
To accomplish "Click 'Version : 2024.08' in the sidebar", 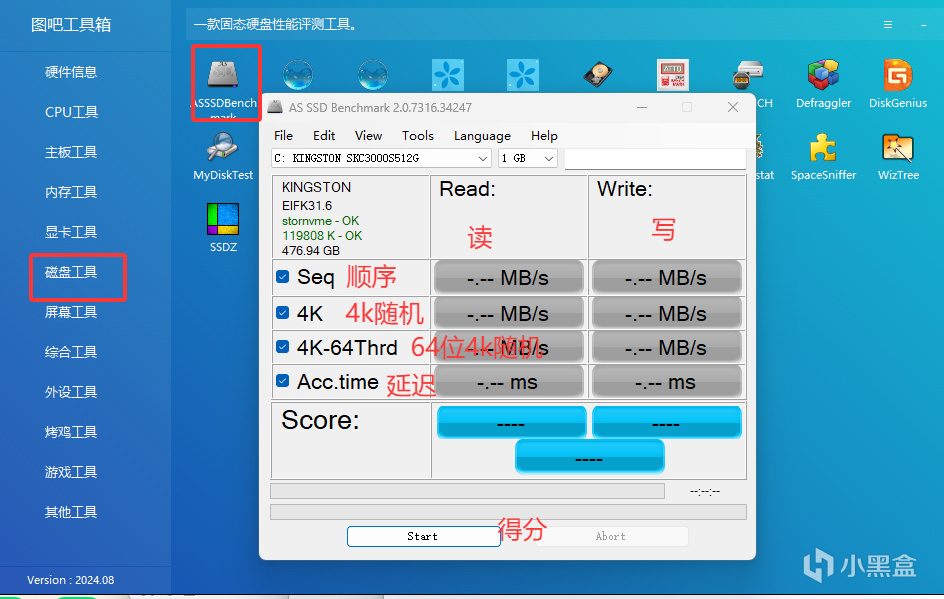I will 70,580.
